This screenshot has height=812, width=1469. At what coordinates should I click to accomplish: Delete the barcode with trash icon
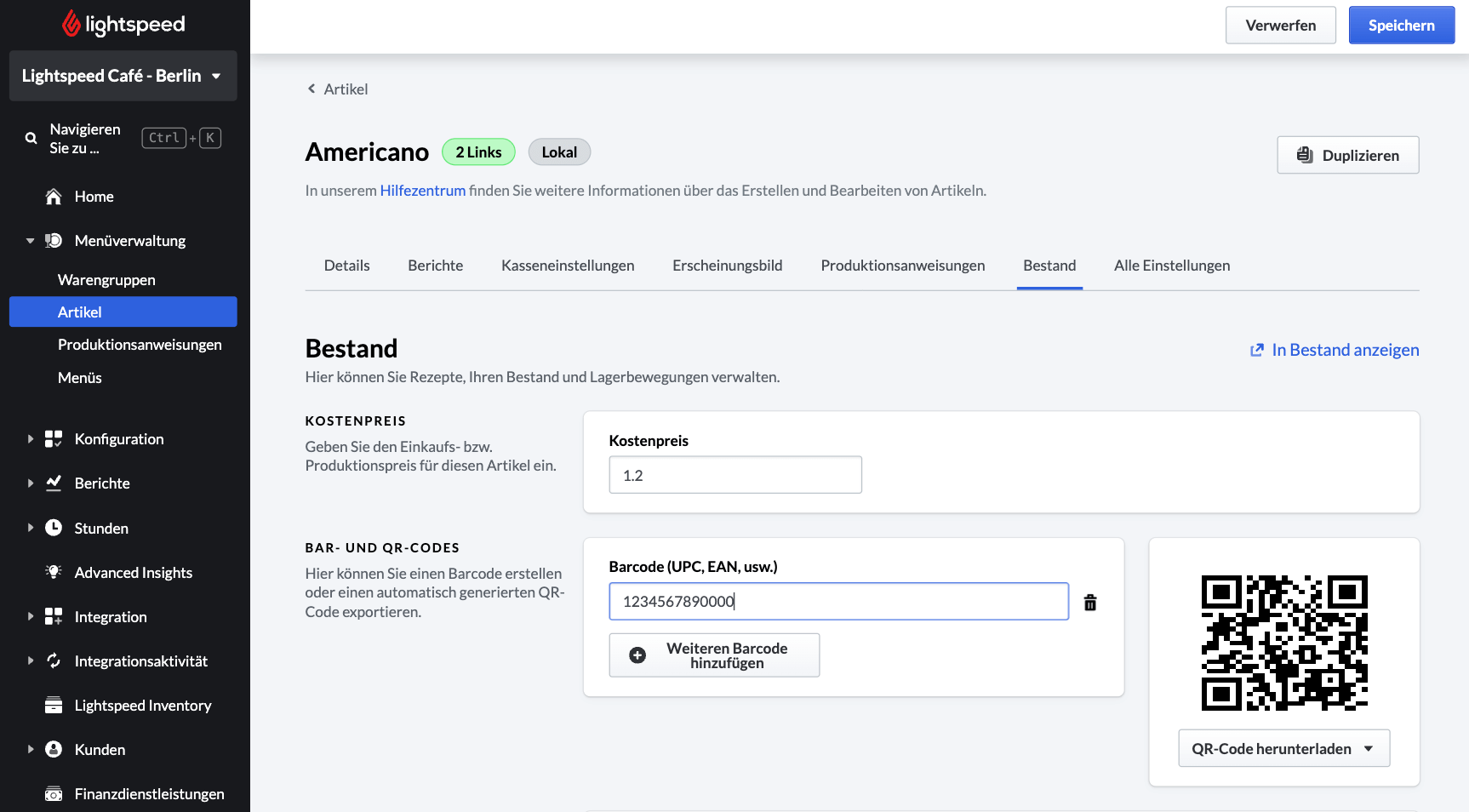pyautogui.click(x=1089, y=603)
